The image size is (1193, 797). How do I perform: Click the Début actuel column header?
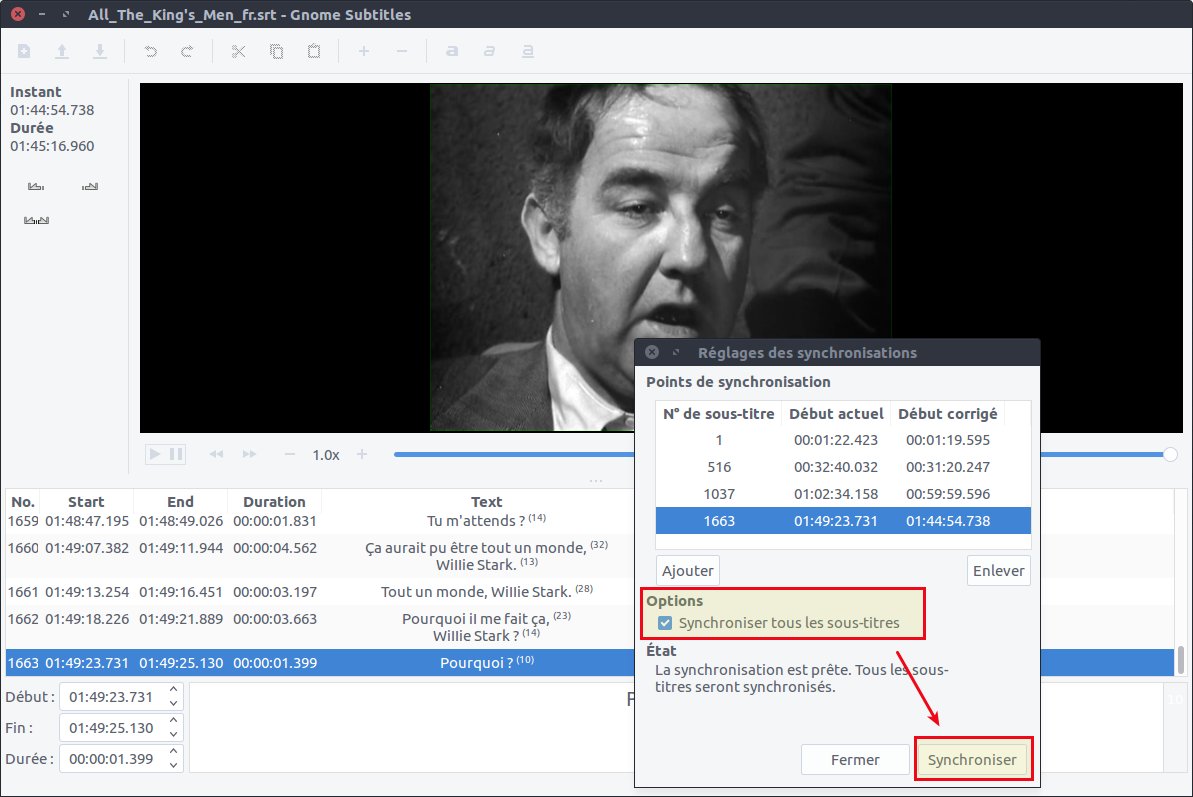[836, 414]
